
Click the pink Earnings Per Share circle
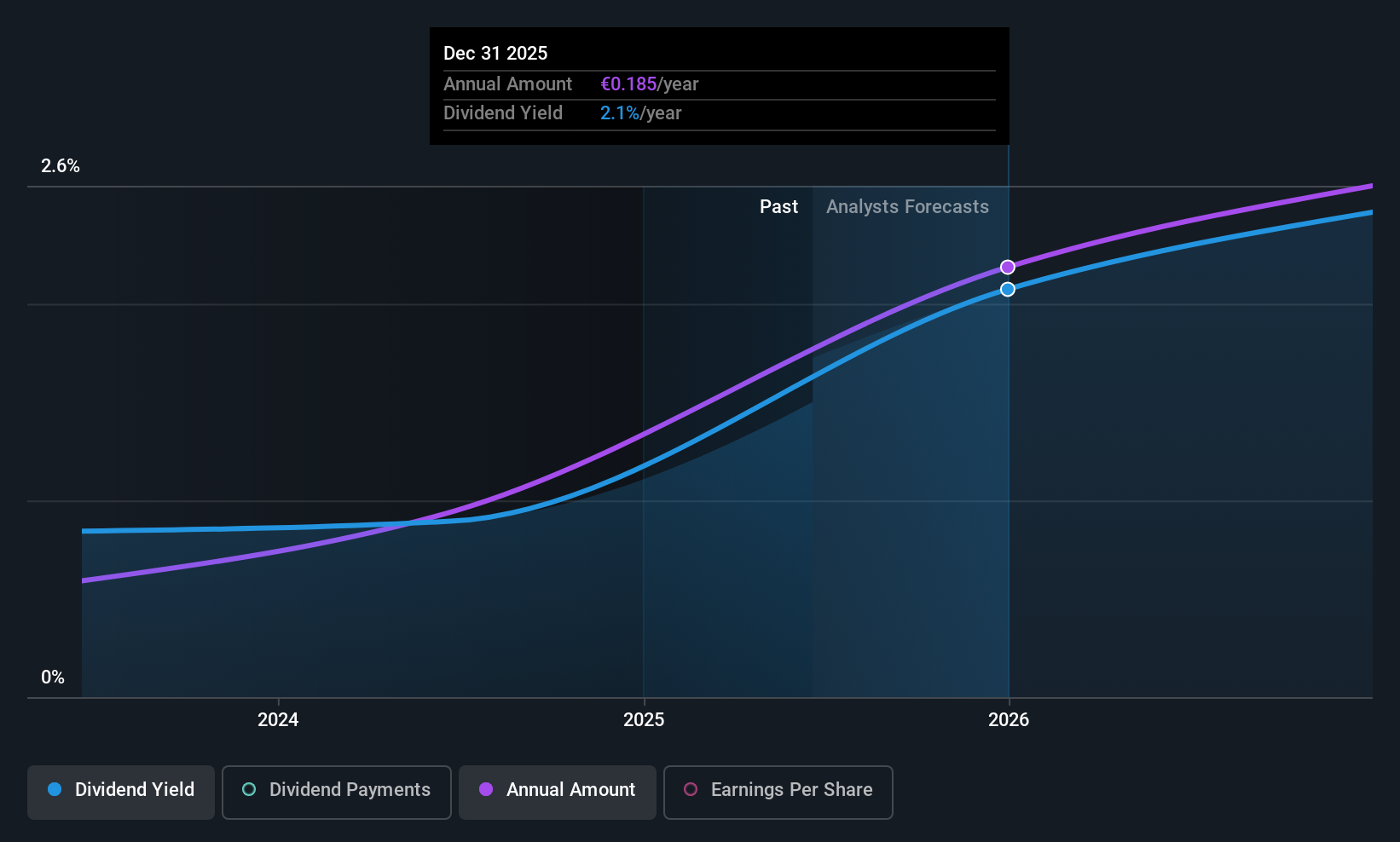[x=691, y=790]
